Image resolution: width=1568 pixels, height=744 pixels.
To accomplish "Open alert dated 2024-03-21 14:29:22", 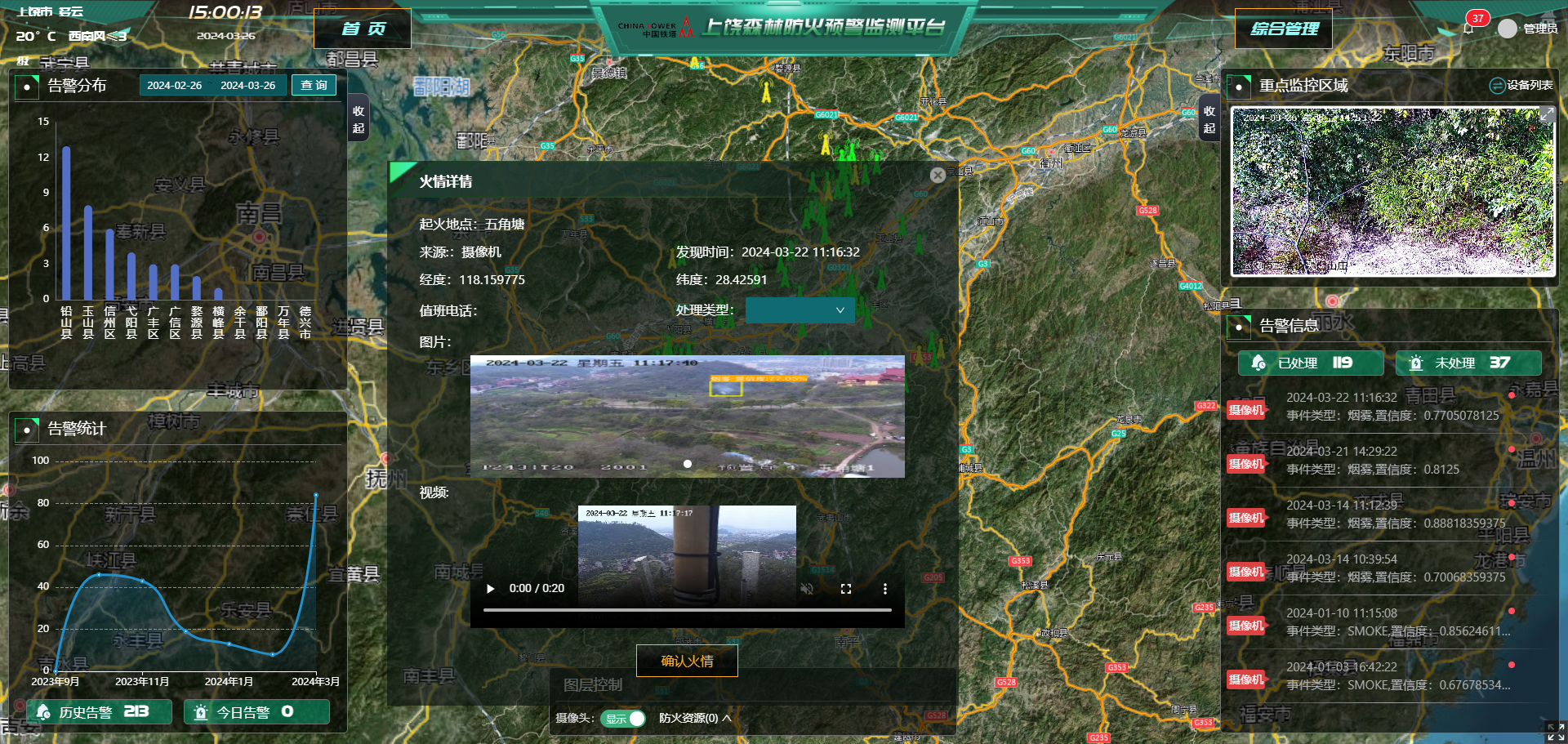I will (x=1388, y=461).
